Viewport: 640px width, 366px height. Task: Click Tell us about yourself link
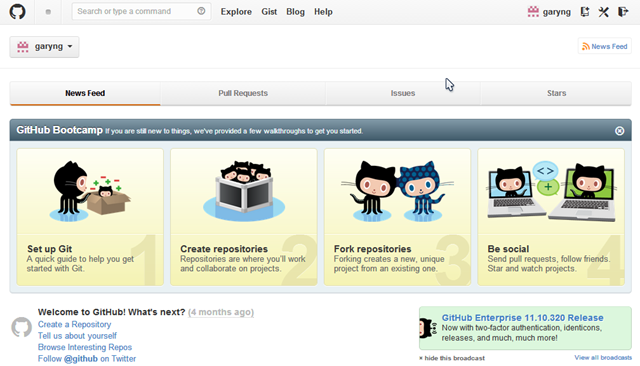point(77,336)
